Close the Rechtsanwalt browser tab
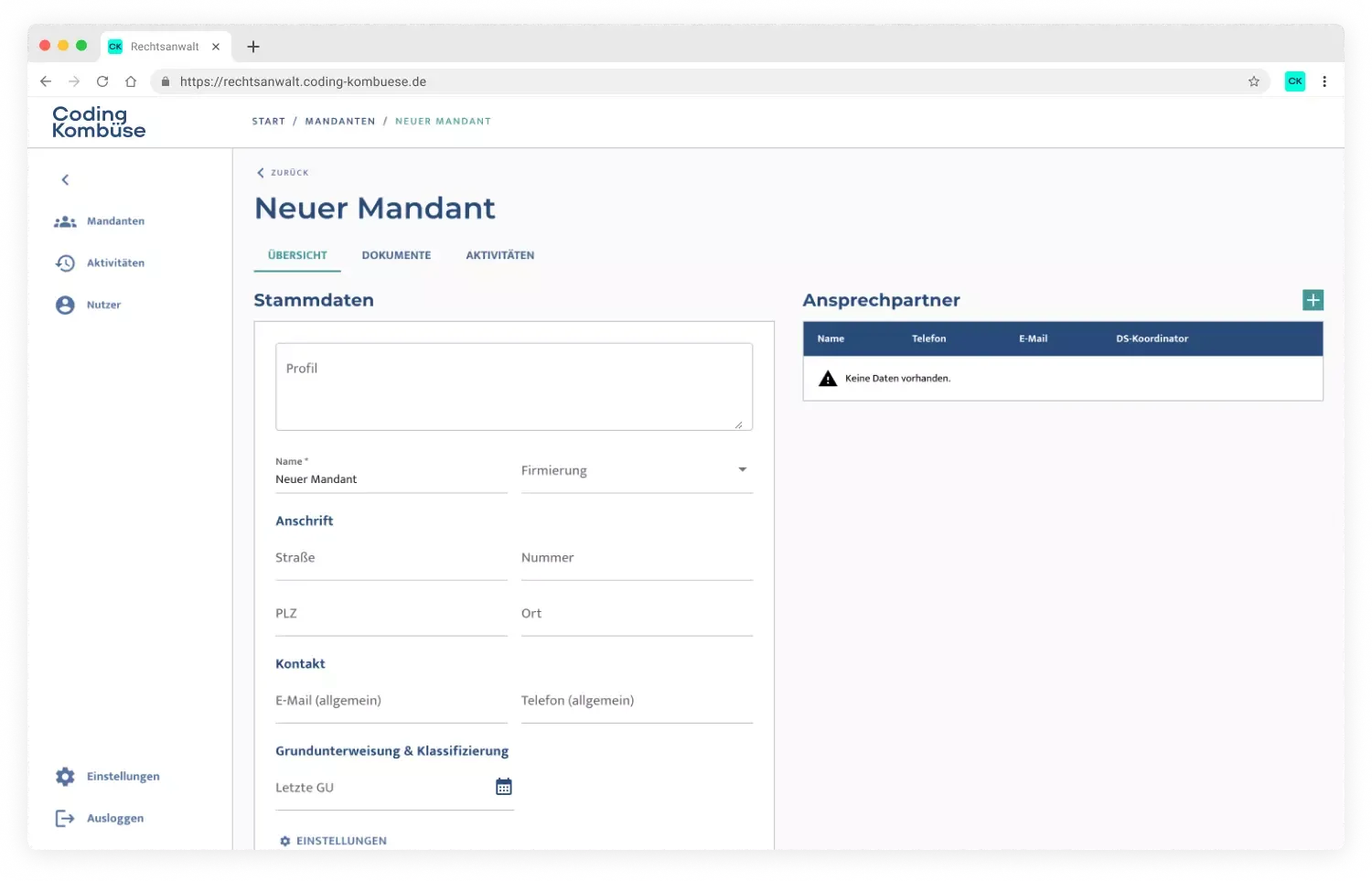Screen dimensions: 1372x881 pos(216,47)
